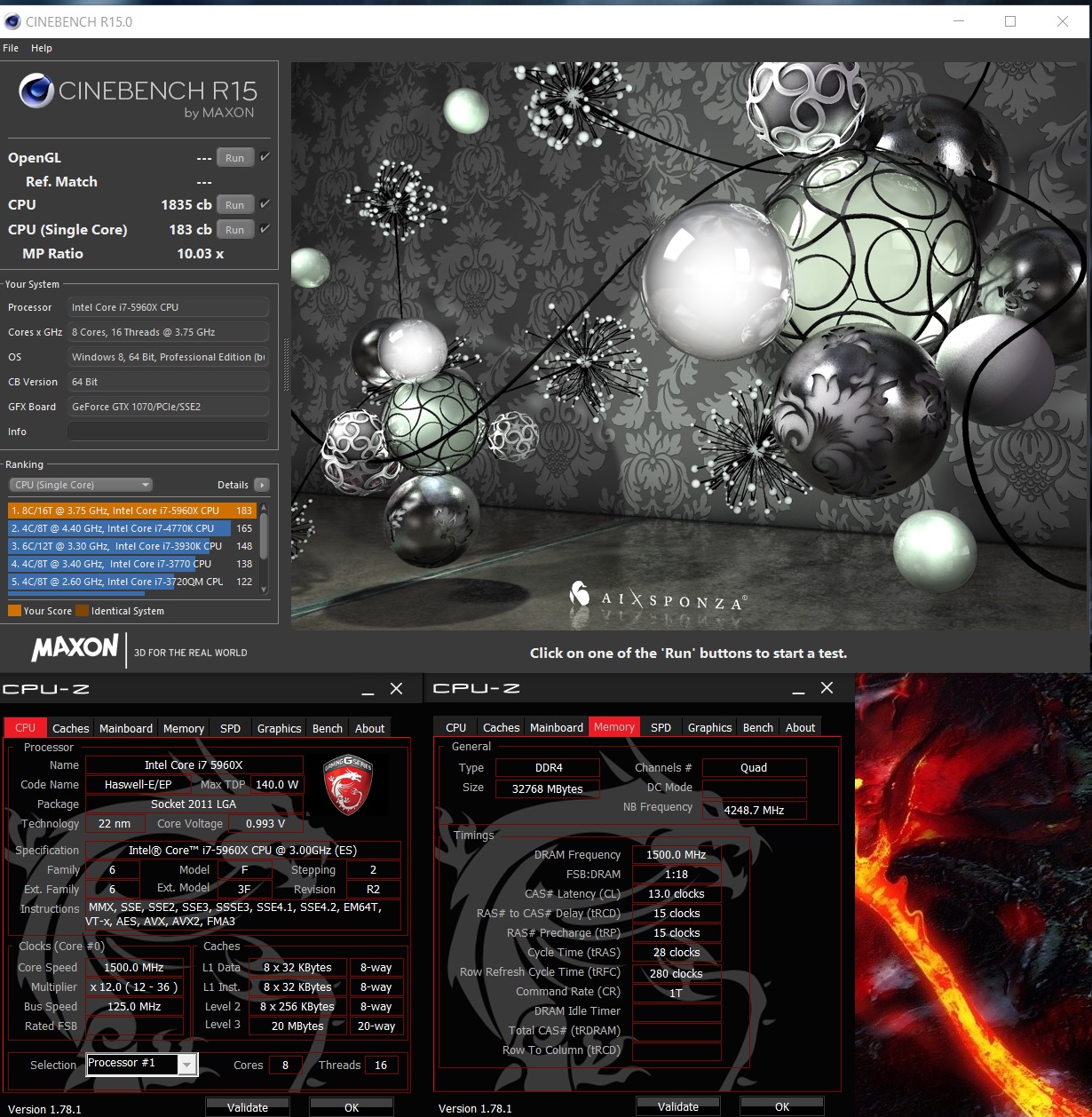The image size is (1092, 1117).
Task: Click the Cinebench logo sphere icon
Action: [36, 91]
